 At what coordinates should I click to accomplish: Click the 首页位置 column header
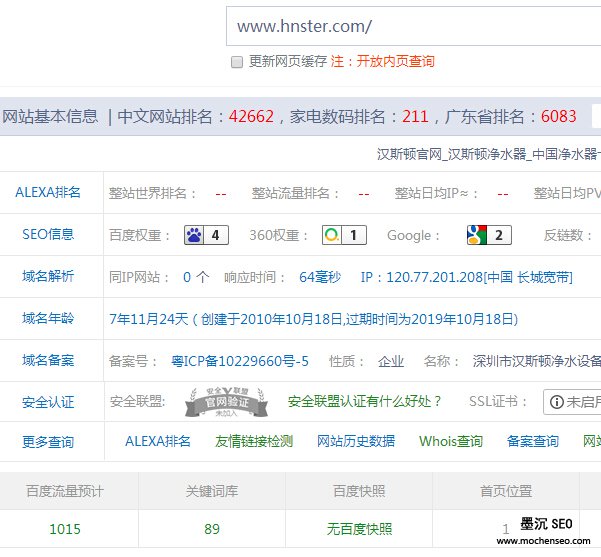(506, 491)
